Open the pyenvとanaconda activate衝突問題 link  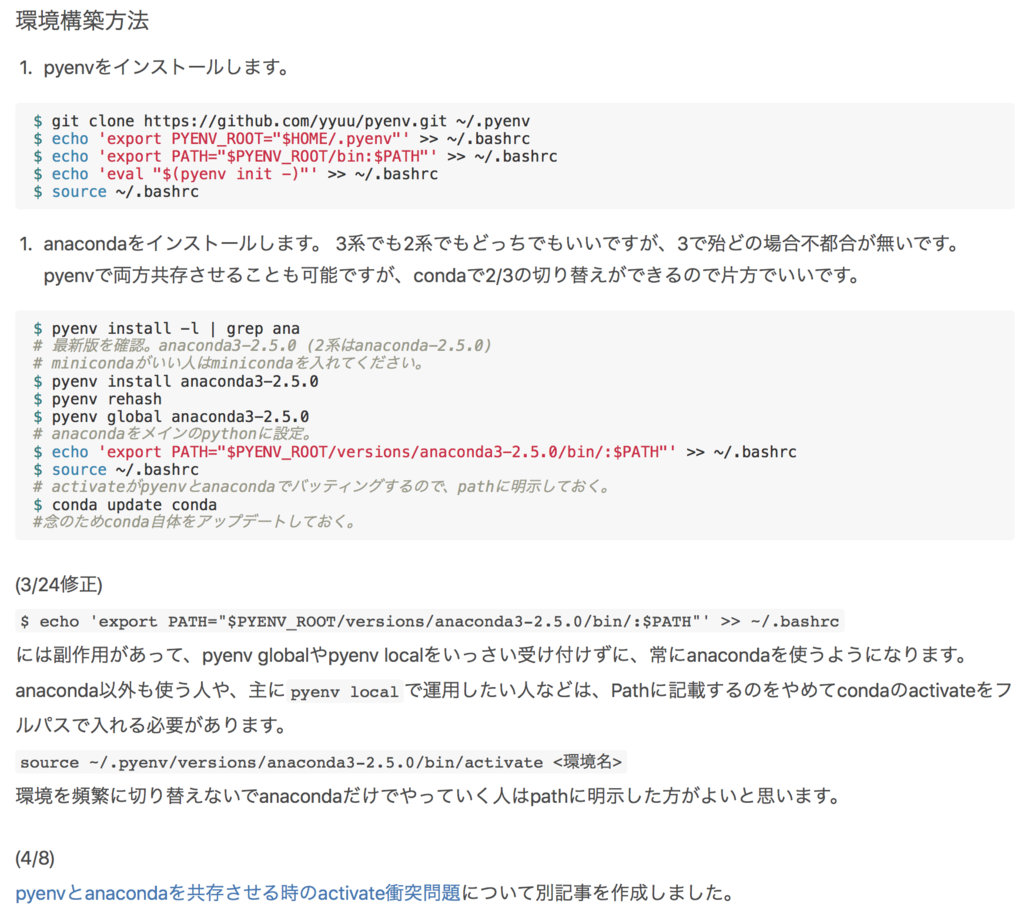[x=238, y=892]
